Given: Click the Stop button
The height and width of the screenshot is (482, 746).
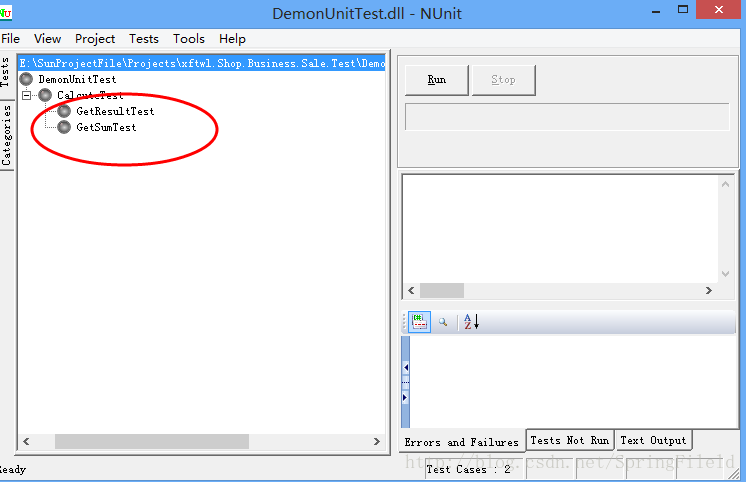Looking at the screenshot, I should coord(503,80).
